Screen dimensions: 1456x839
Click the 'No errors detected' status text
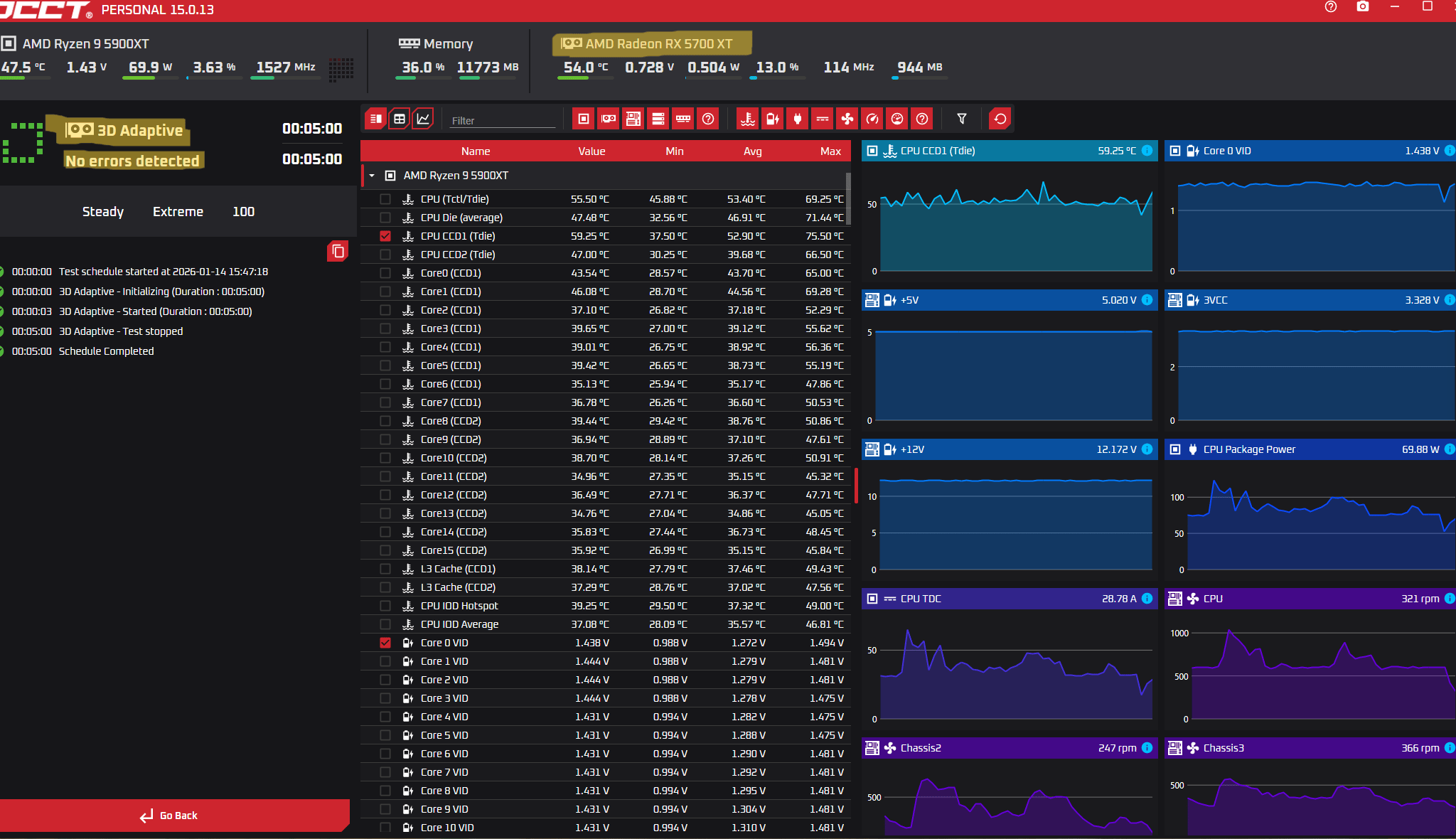click(x=133, y=161)
